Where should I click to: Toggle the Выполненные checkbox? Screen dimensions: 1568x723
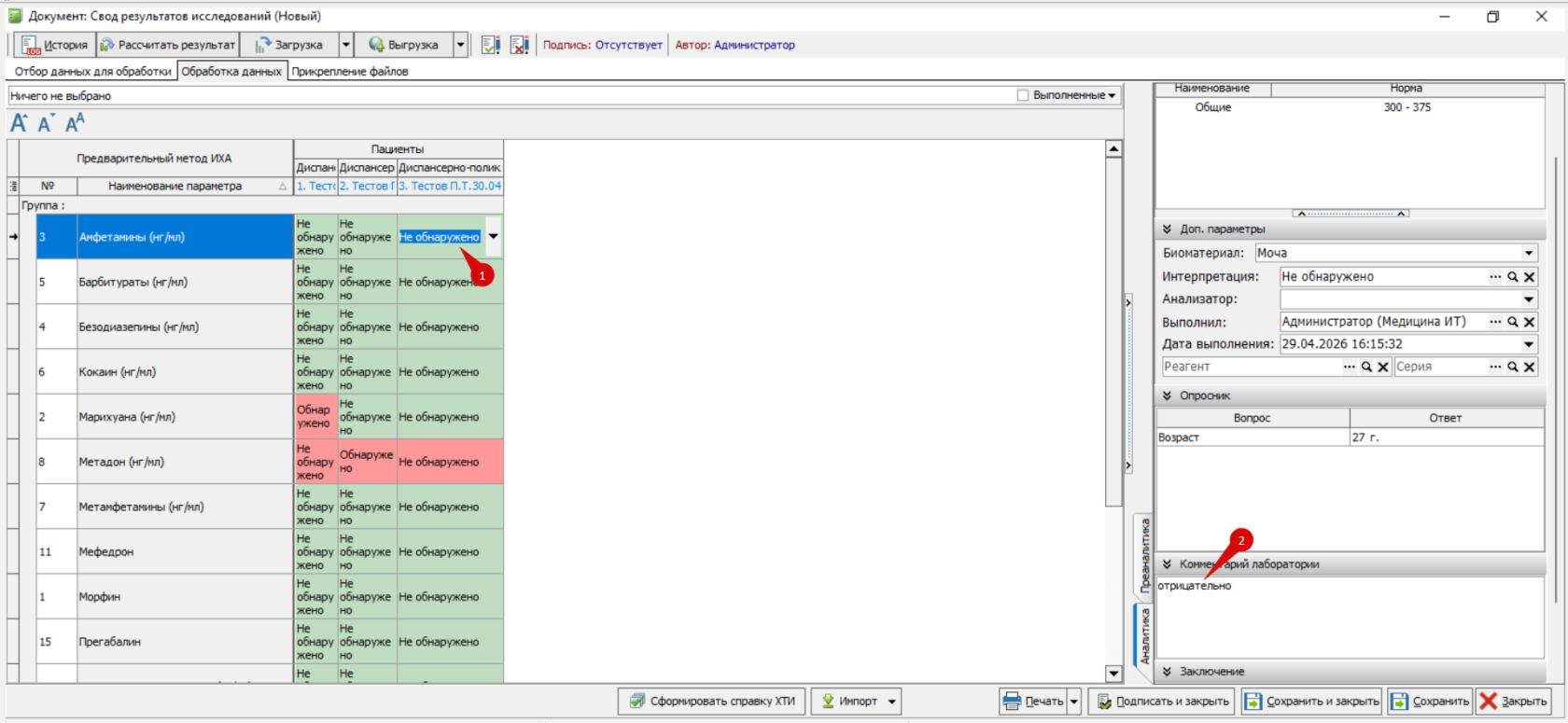1022,95
